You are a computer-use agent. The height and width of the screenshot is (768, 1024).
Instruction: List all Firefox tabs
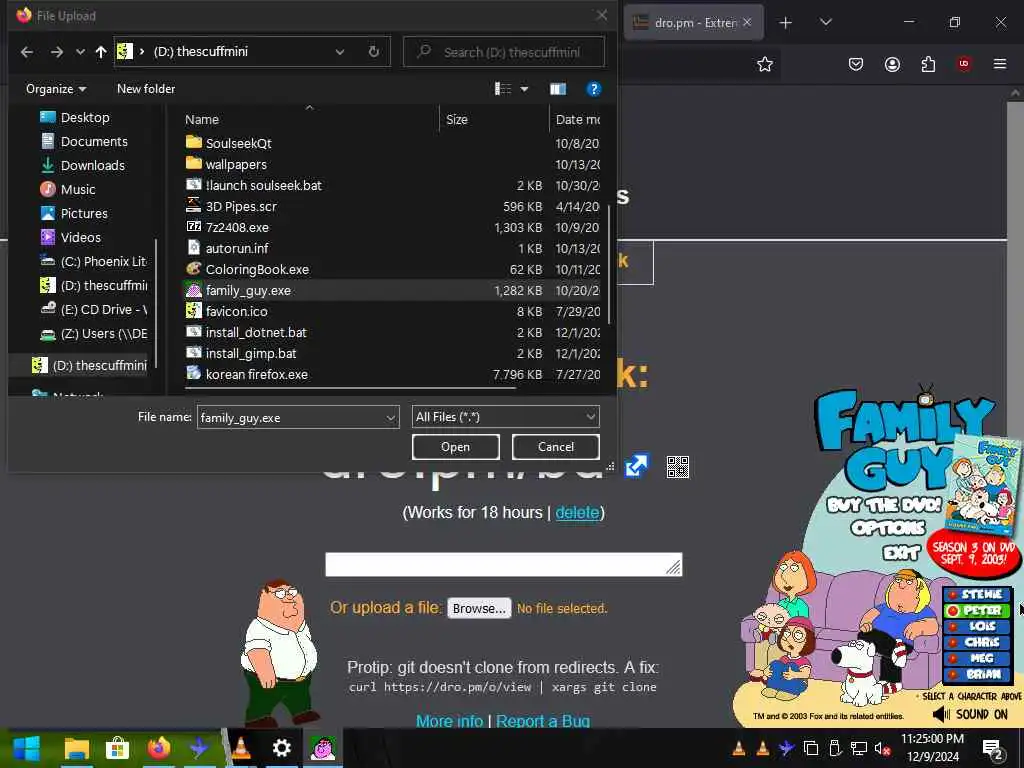point(825,23)
